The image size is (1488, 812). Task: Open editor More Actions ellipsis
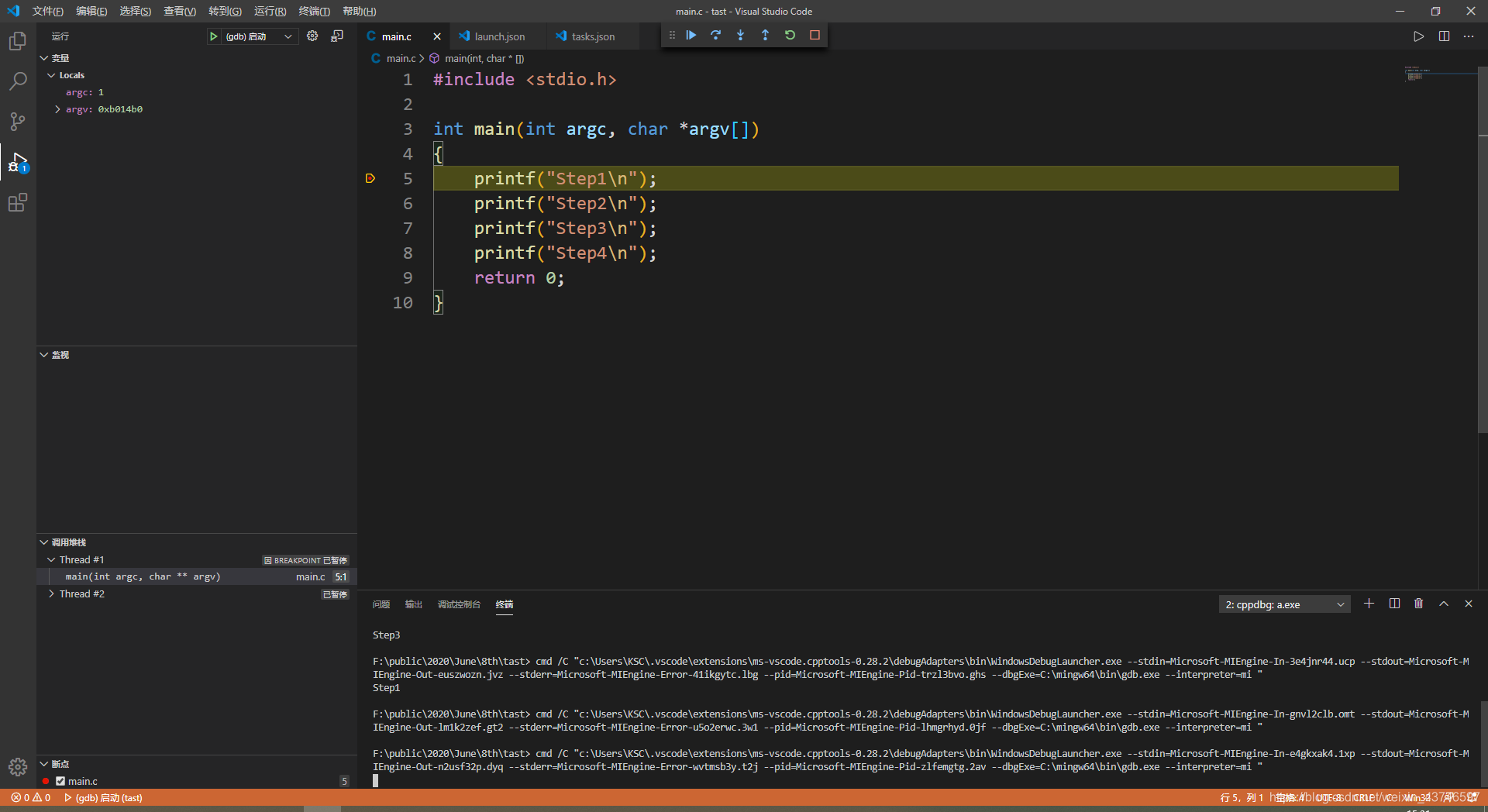[x=1469, y=36]
